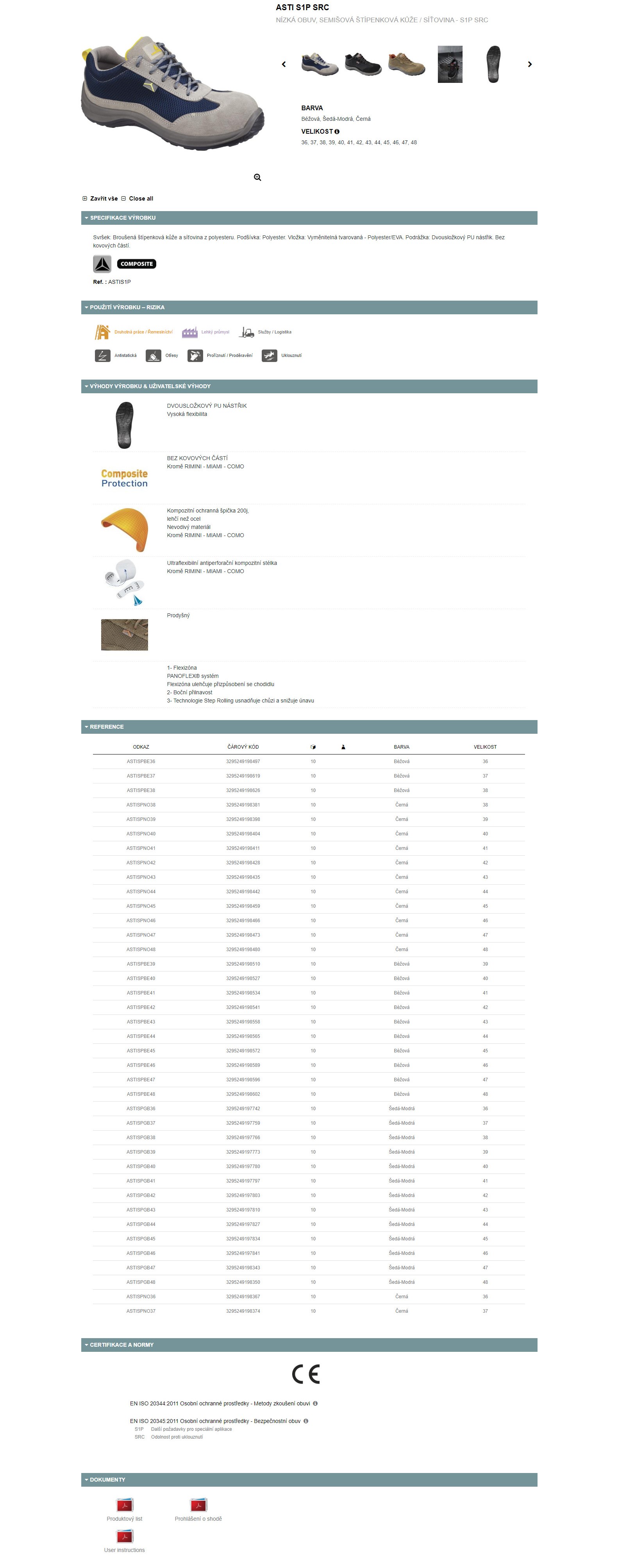Click info icon beside EN ISO 20344:2011
The image size is (618, 1568).
(315, 1404)
